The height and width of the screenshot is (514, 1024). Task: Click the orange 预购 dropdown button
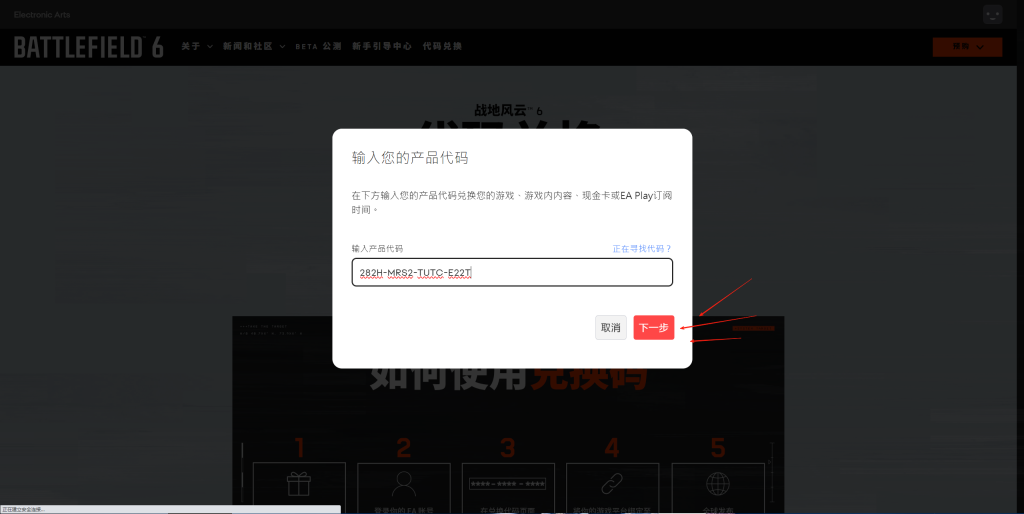[967, 46]
